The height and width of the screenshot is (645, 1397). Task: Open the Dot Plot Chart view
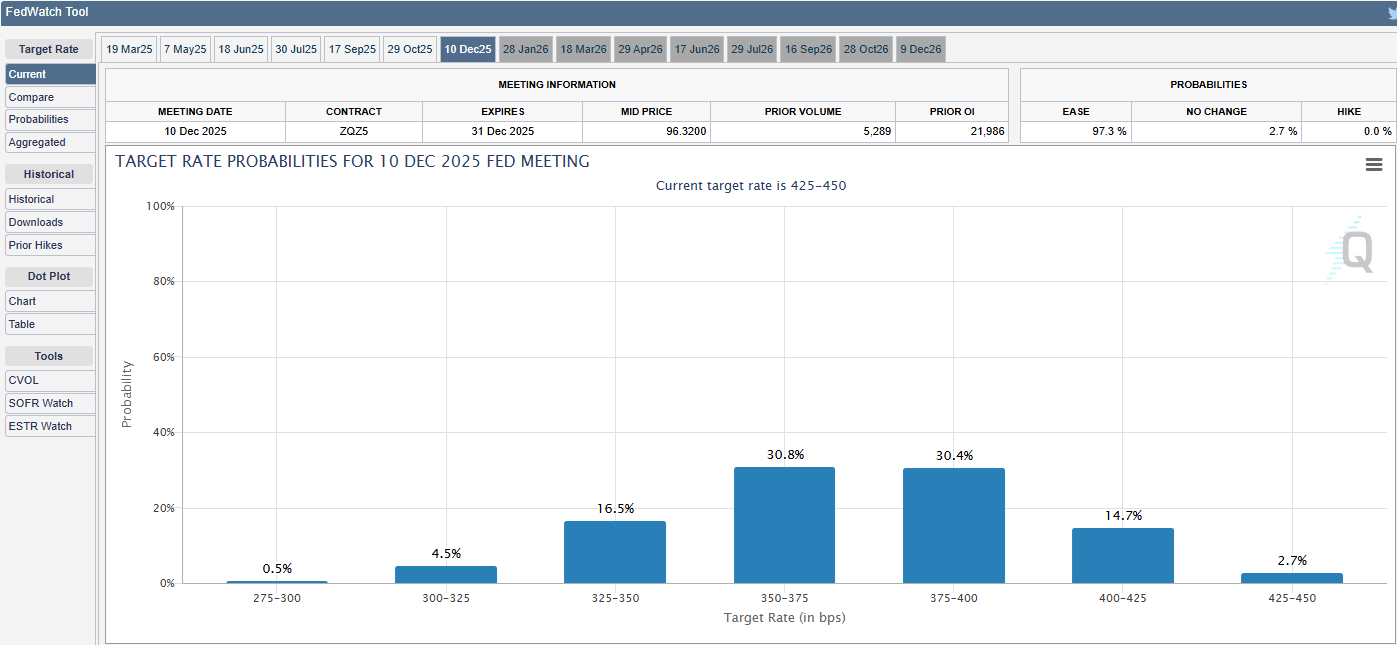click(50, 300)
